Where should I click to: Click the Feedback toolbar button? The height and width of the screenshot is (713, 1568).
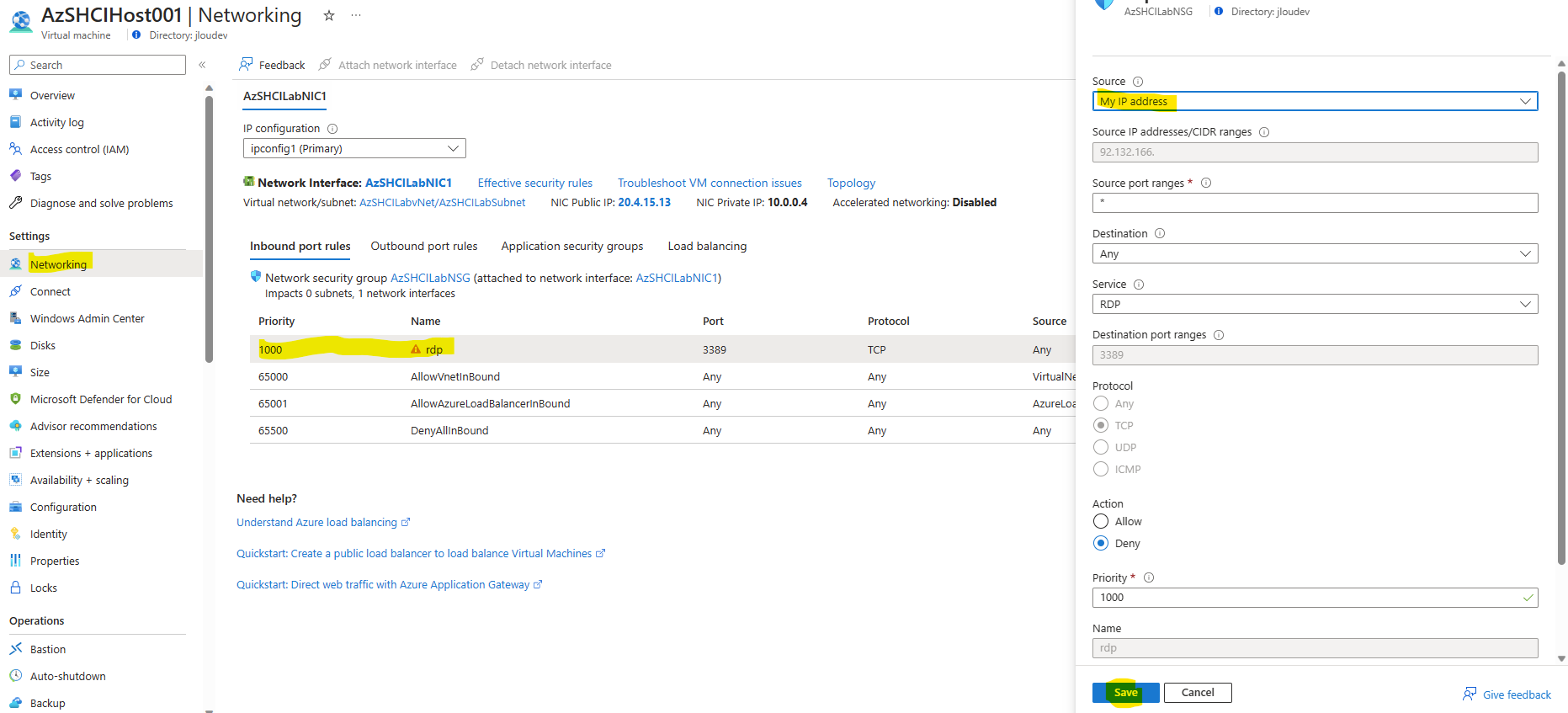click(x=272, y=65)
